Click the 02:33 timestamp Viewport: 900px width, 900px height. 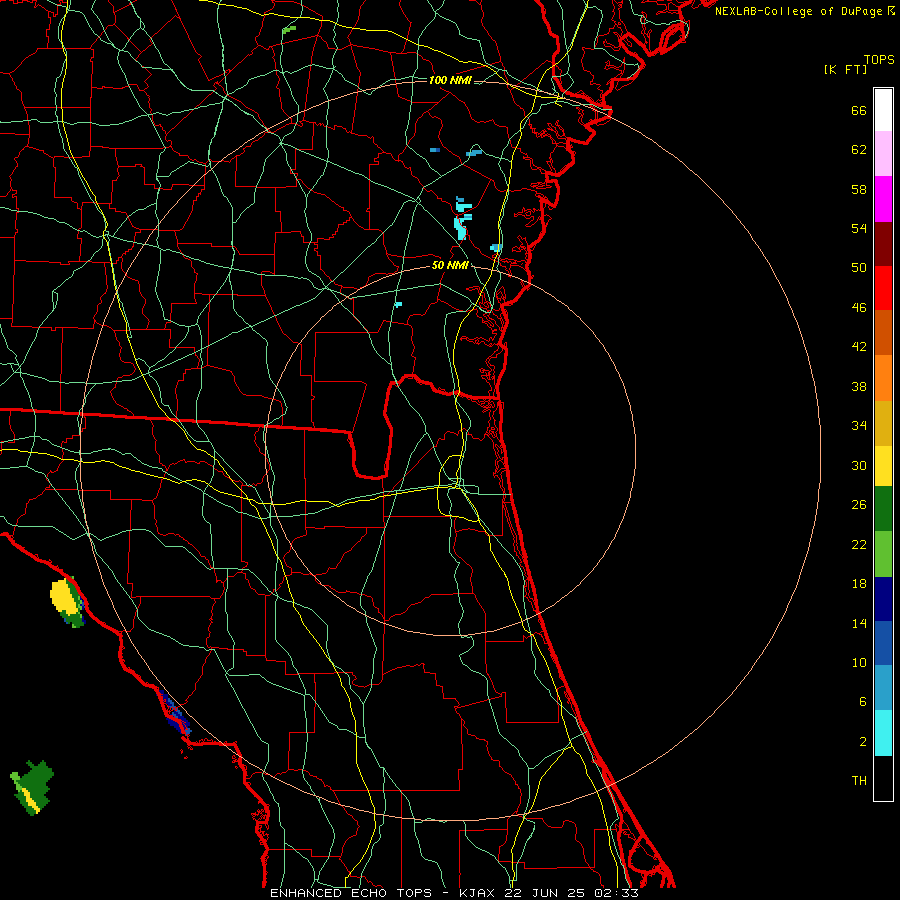click(x=617, y=893)
